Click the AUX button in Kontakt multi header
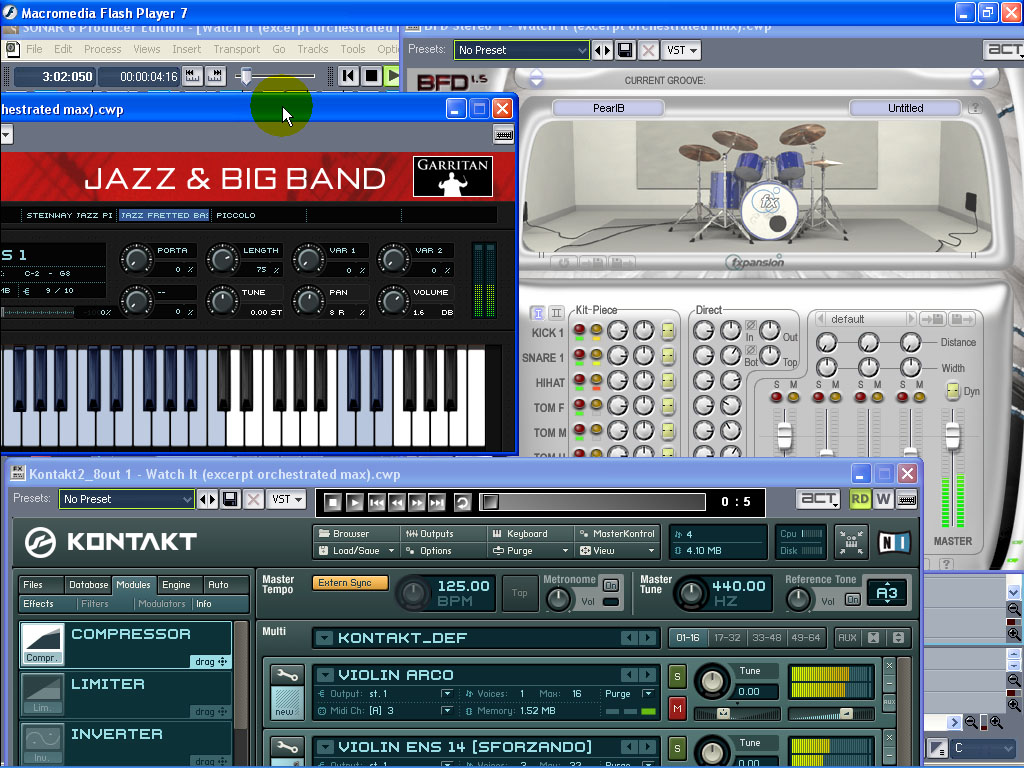 coord(847,637)
